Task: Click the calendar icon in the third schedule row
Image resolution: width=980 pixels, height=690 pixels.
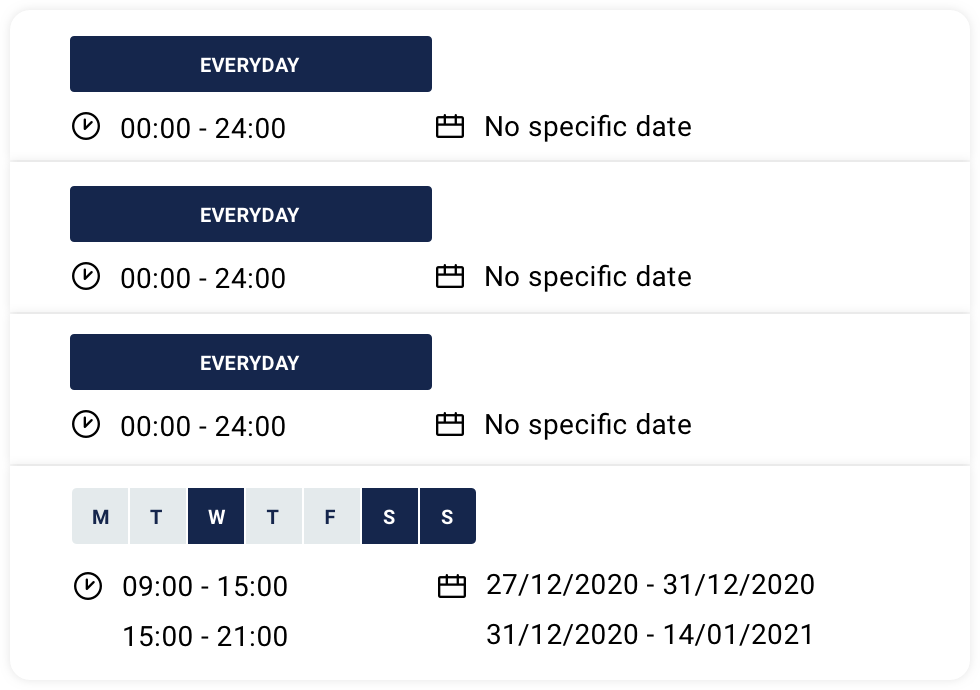Action: click(450, 425)
